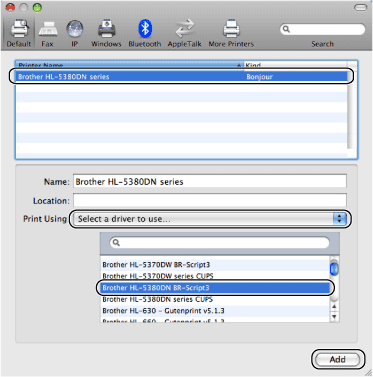Choose Brother HL-5370DW BR-Script3 driver
The image size is (373, 377).
[215, 265]
